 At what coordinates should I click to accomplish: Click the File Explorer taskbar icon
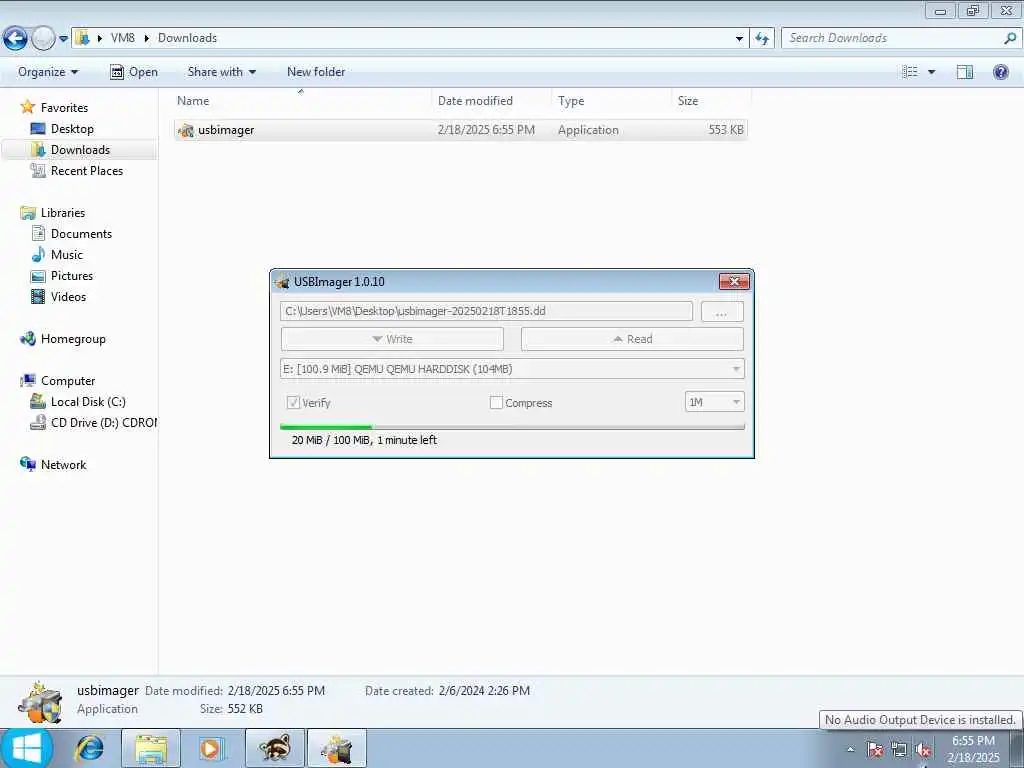[151, 748]
